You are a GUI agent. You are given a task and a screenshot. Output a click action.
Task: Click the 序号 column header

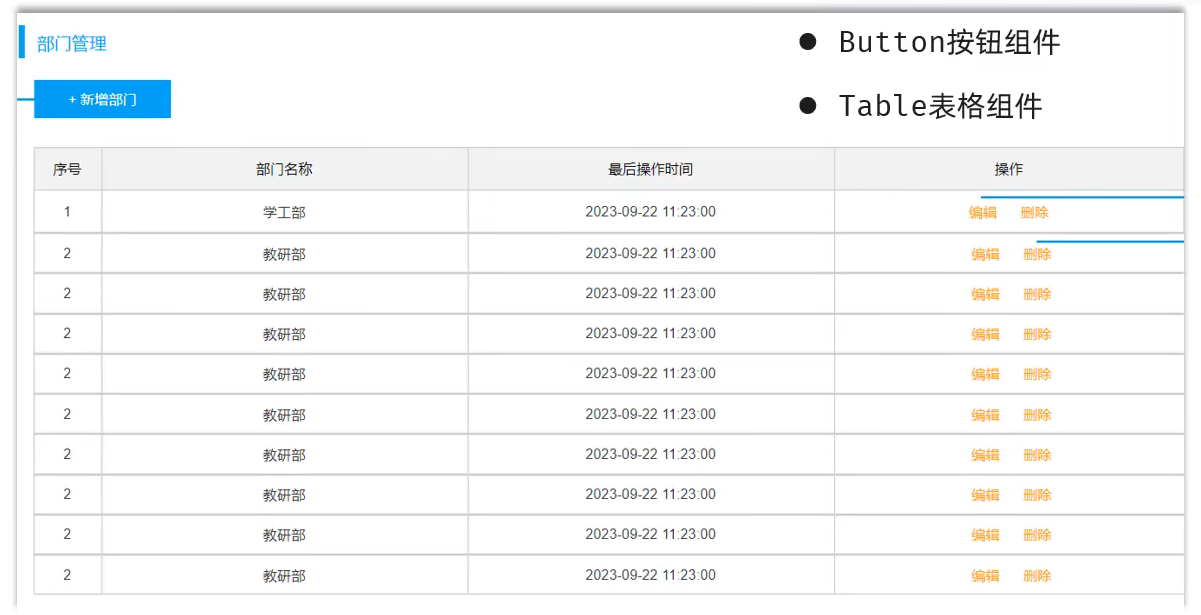pos(67,169)
